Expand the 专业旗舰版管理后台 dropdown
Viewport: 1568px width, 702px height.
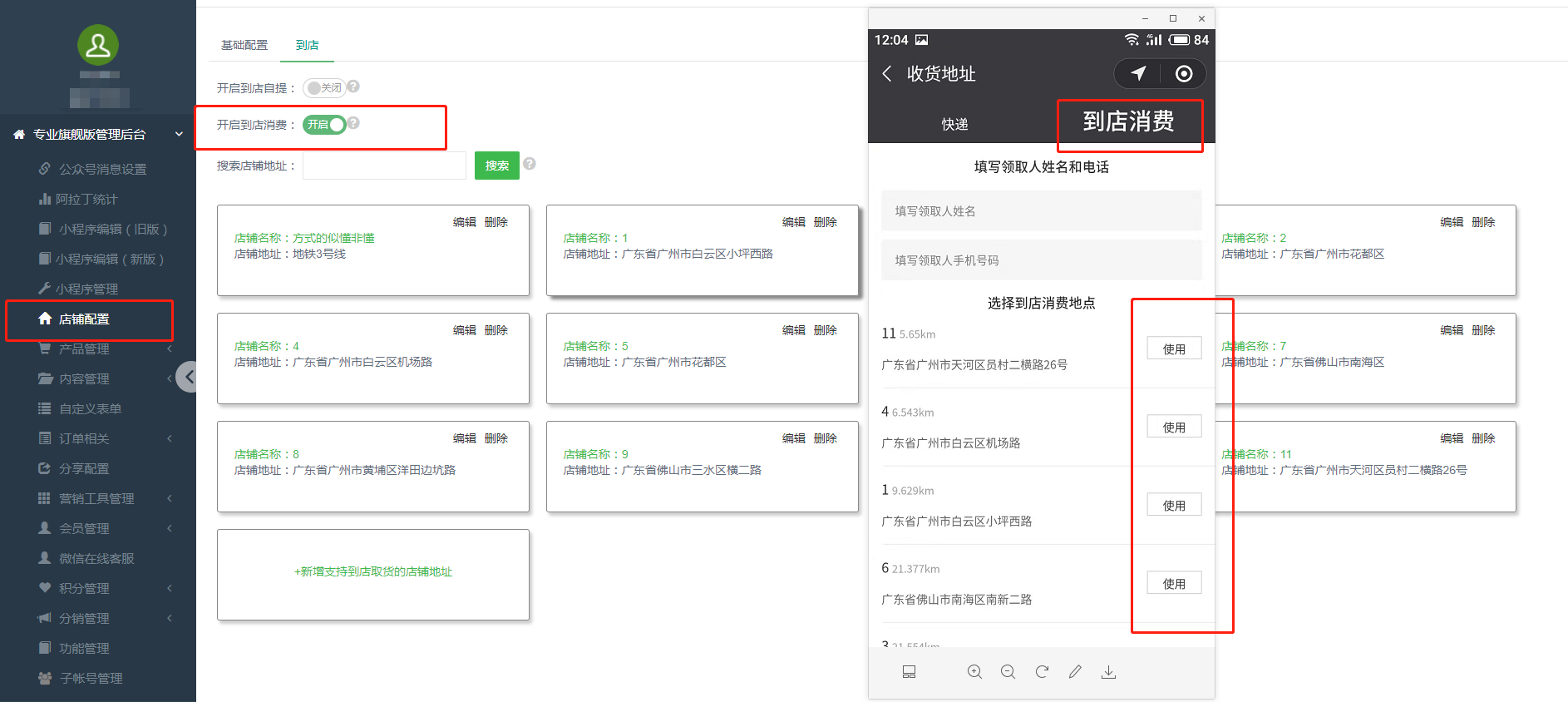click(x=179, y=134)
